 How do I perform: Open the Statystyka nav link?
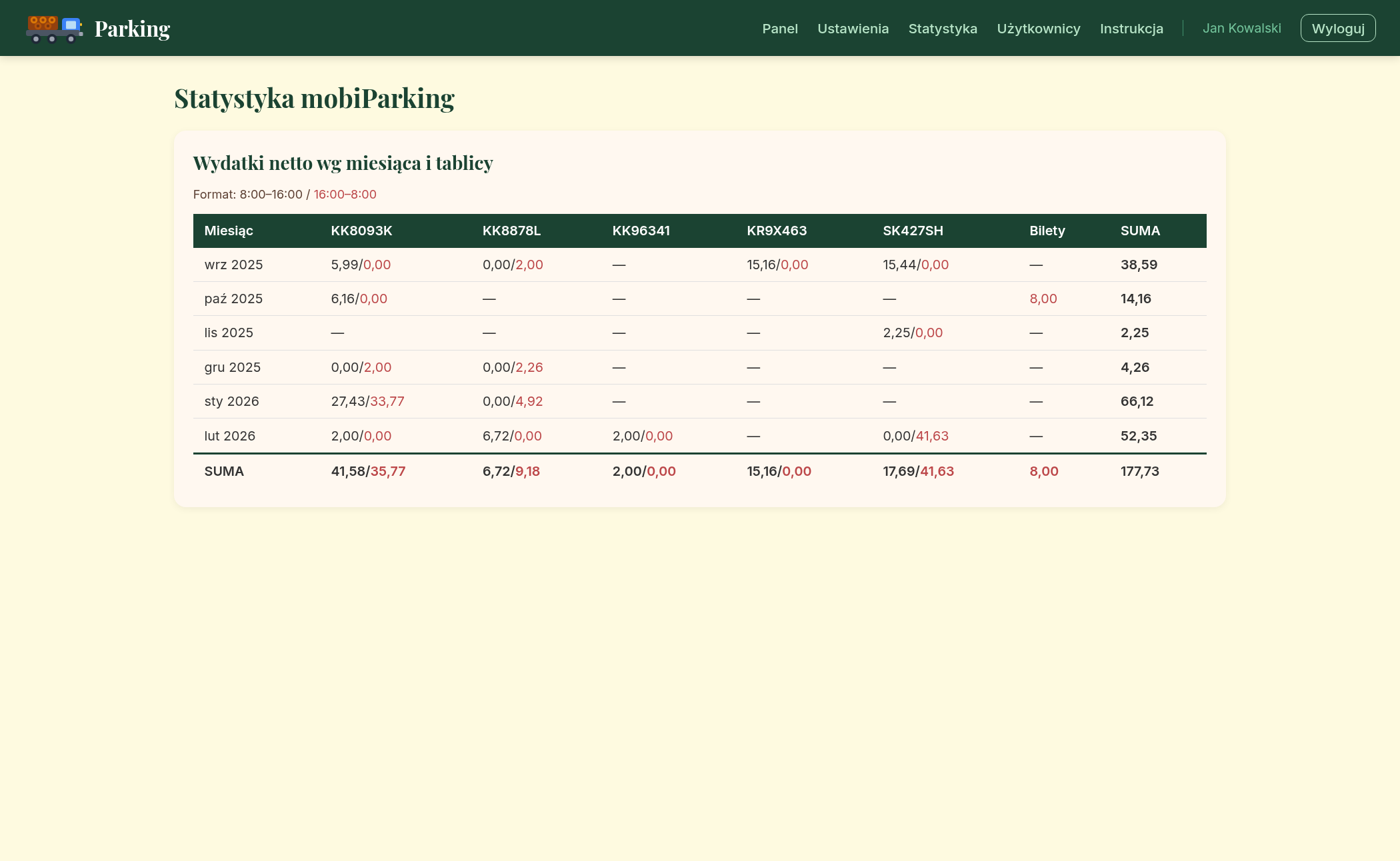coord(942,29)
